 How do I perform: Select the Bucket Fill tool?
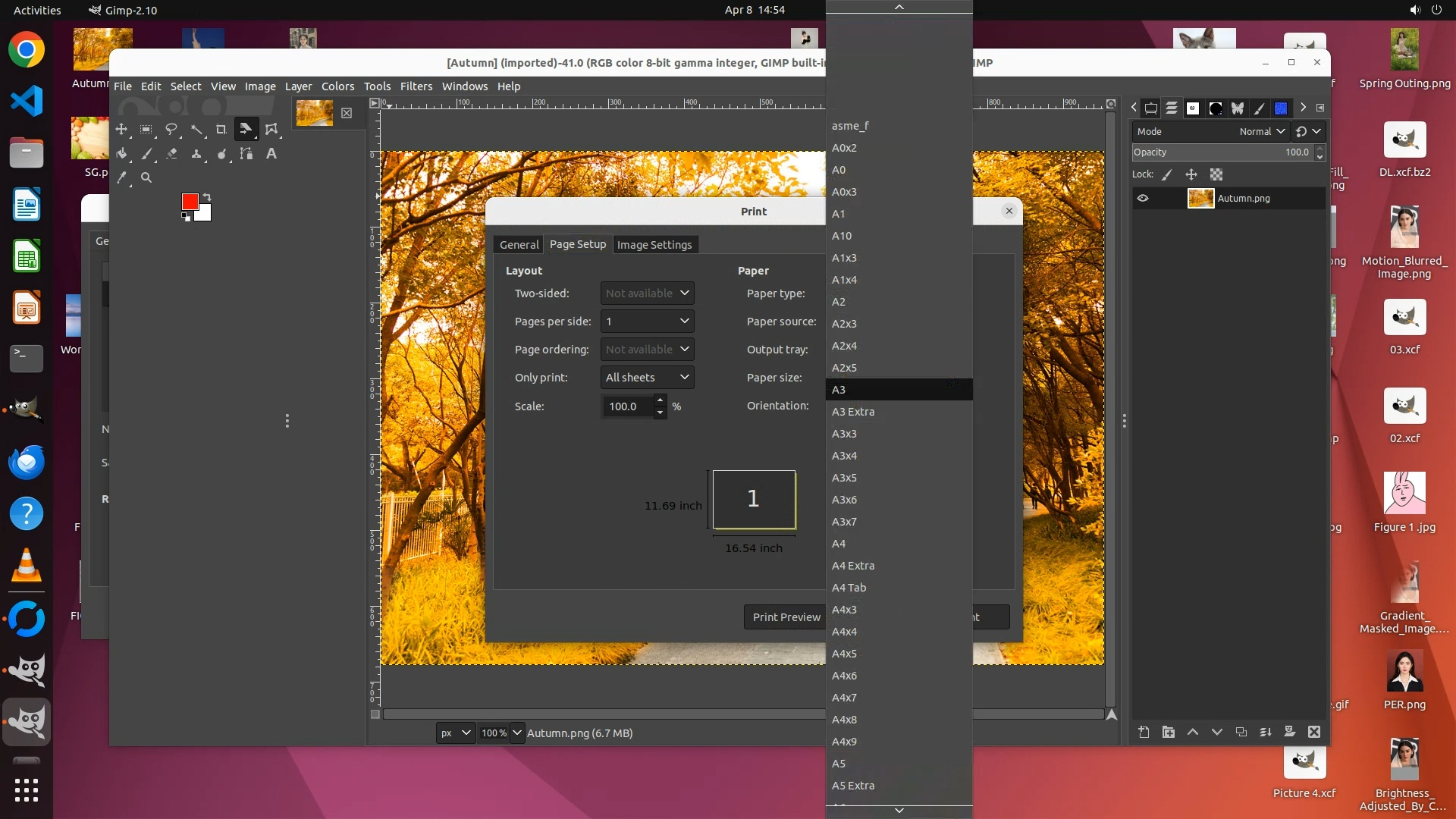click(121, 154)
